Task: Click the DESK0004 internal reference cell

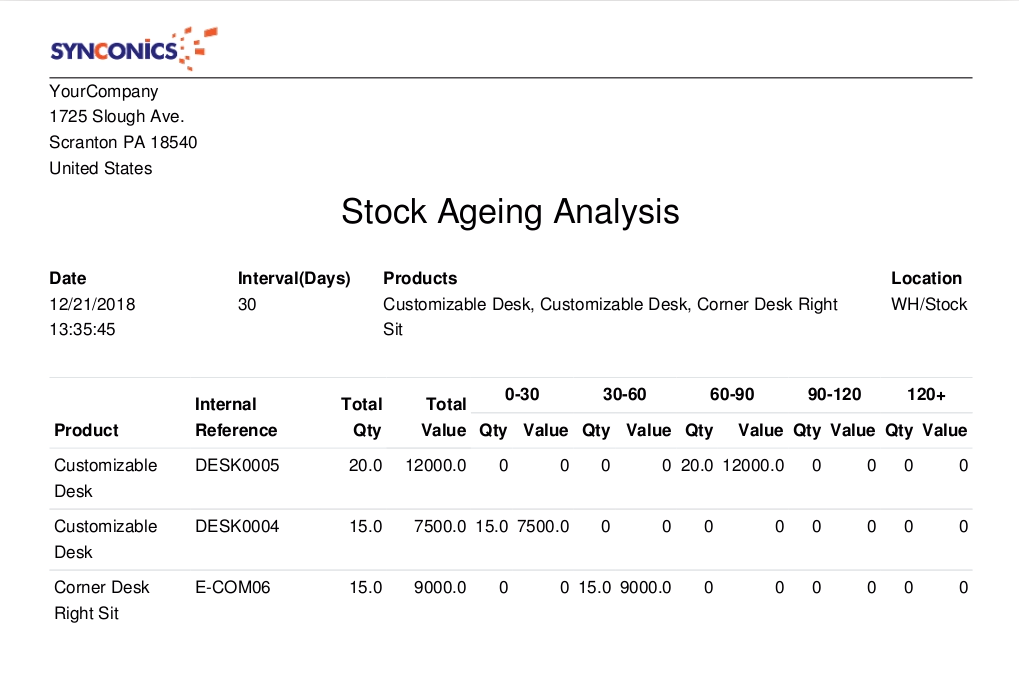Action: click(x=237, y=526)
